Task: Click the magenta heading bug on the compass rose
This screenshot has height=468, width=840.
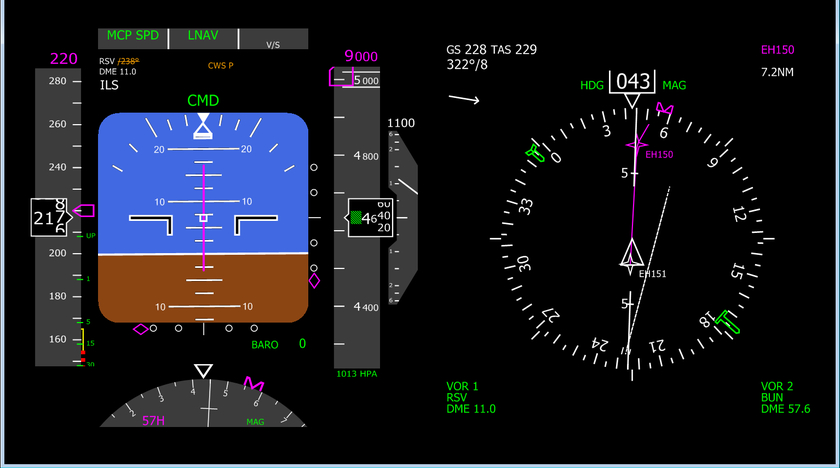Action: coord(664,108)
